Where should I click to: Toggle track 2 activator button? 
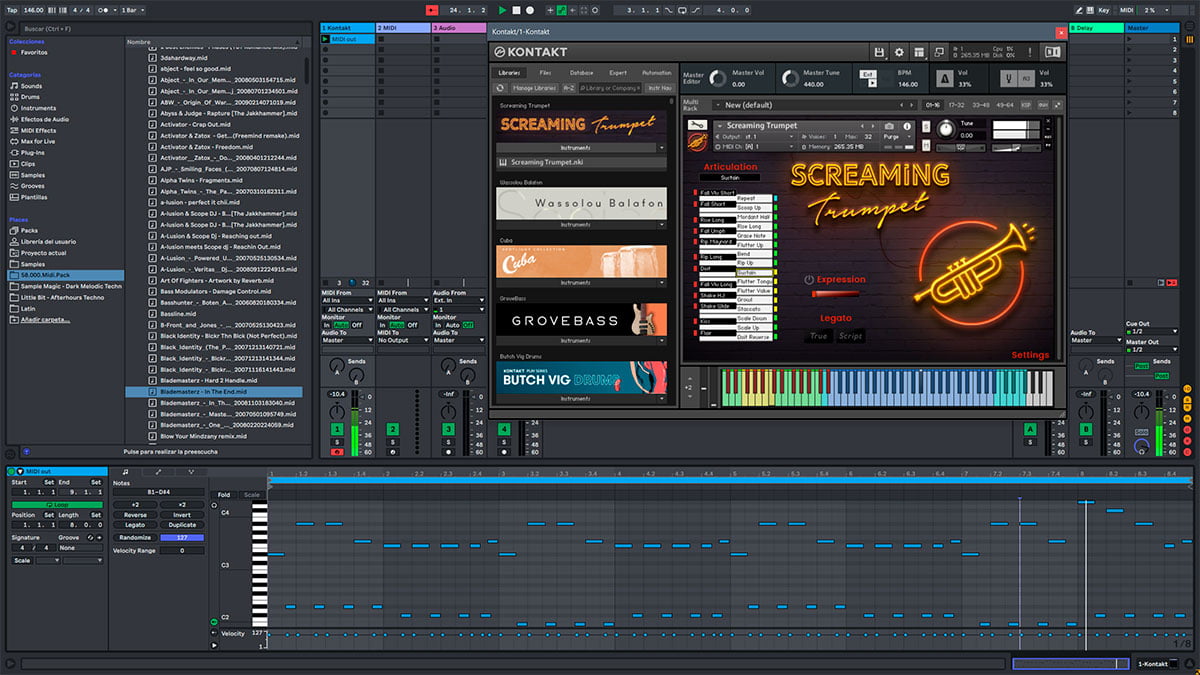tap(393, 429)
